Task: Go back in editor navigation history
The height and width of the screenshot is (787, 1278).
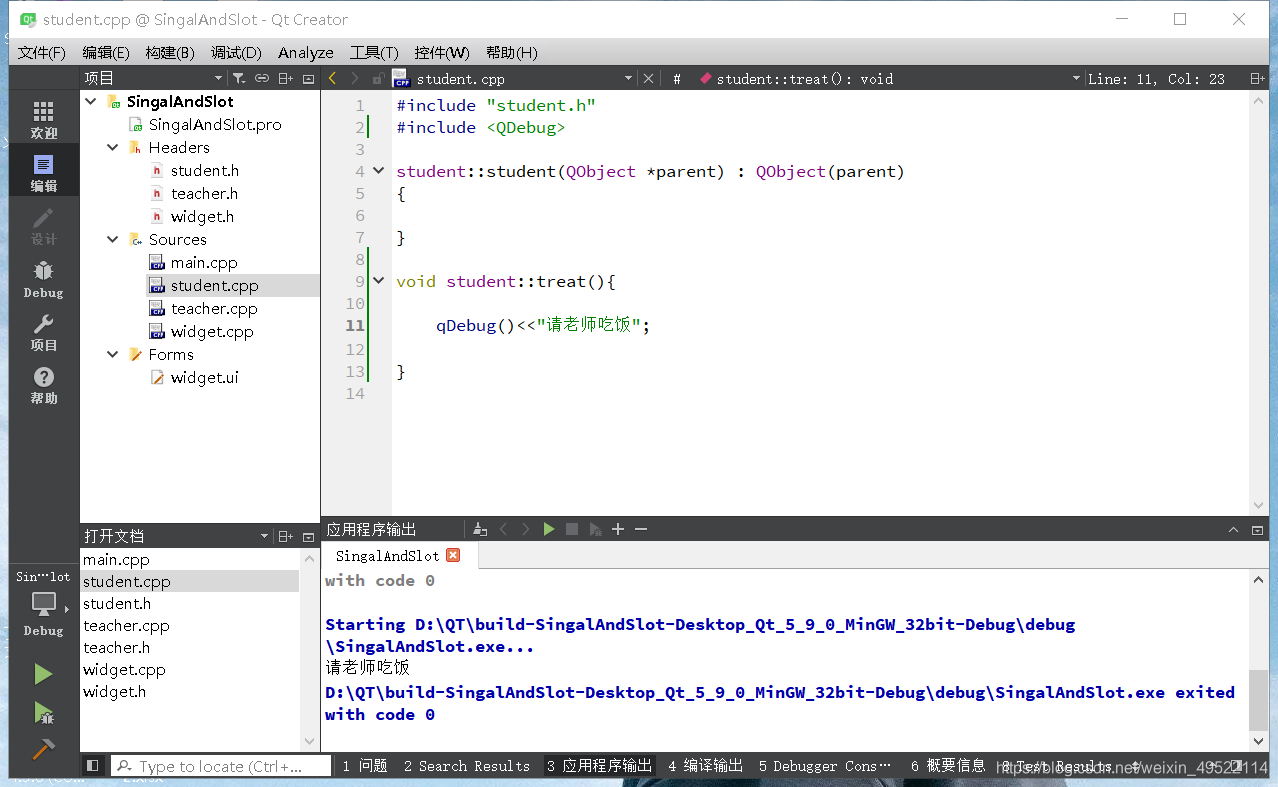Action: click(x=333, y=78)
